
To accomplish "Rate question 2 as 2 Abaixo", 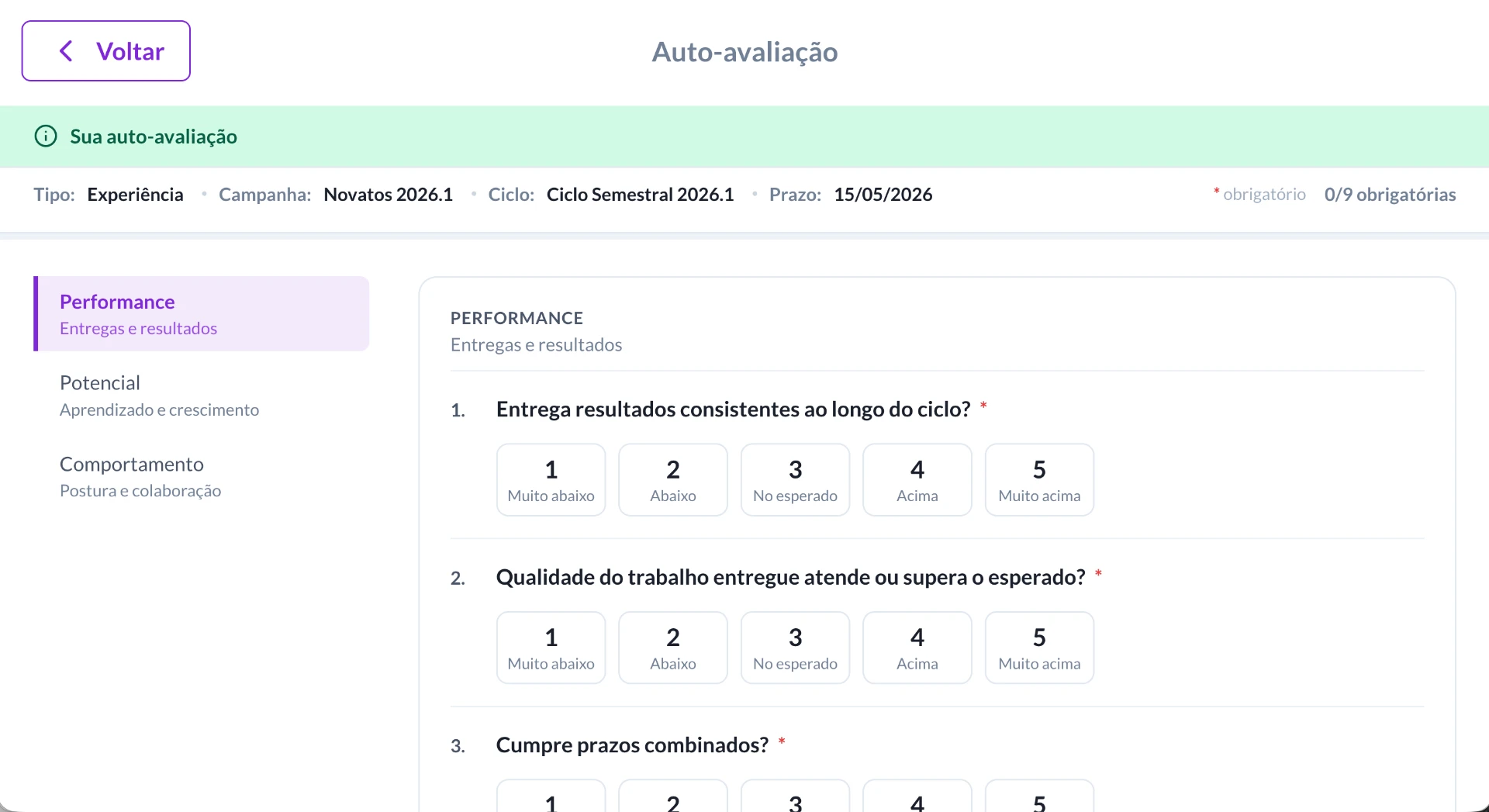I will click(x=673, y=648).
